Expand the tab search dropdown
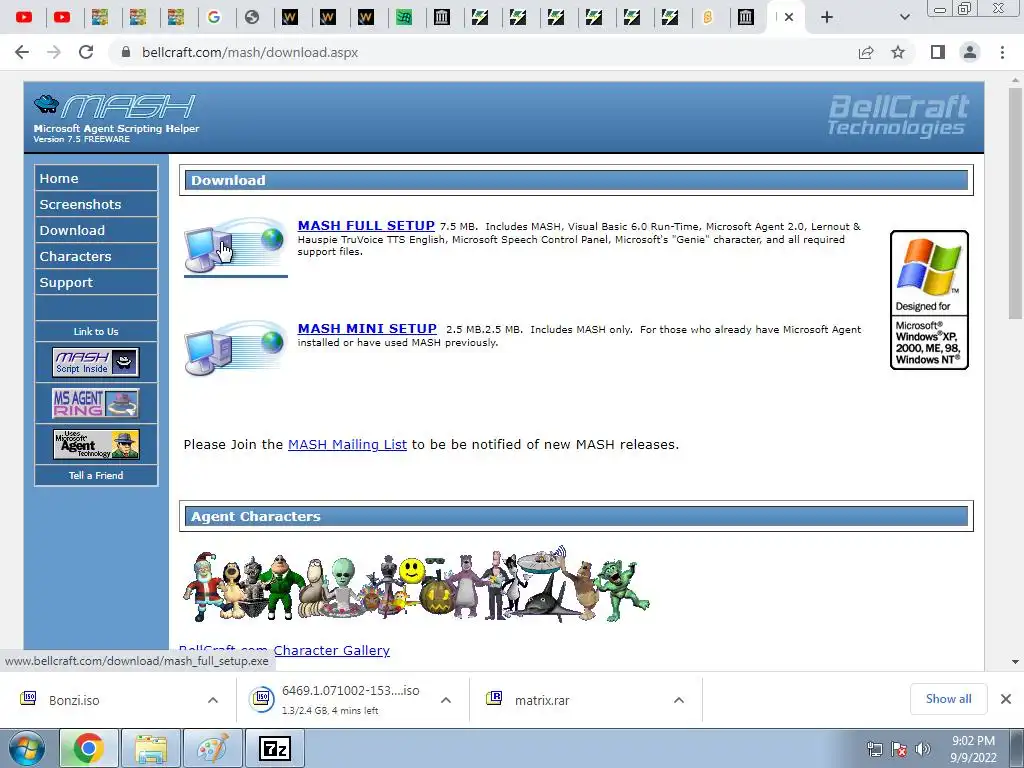 904,17
